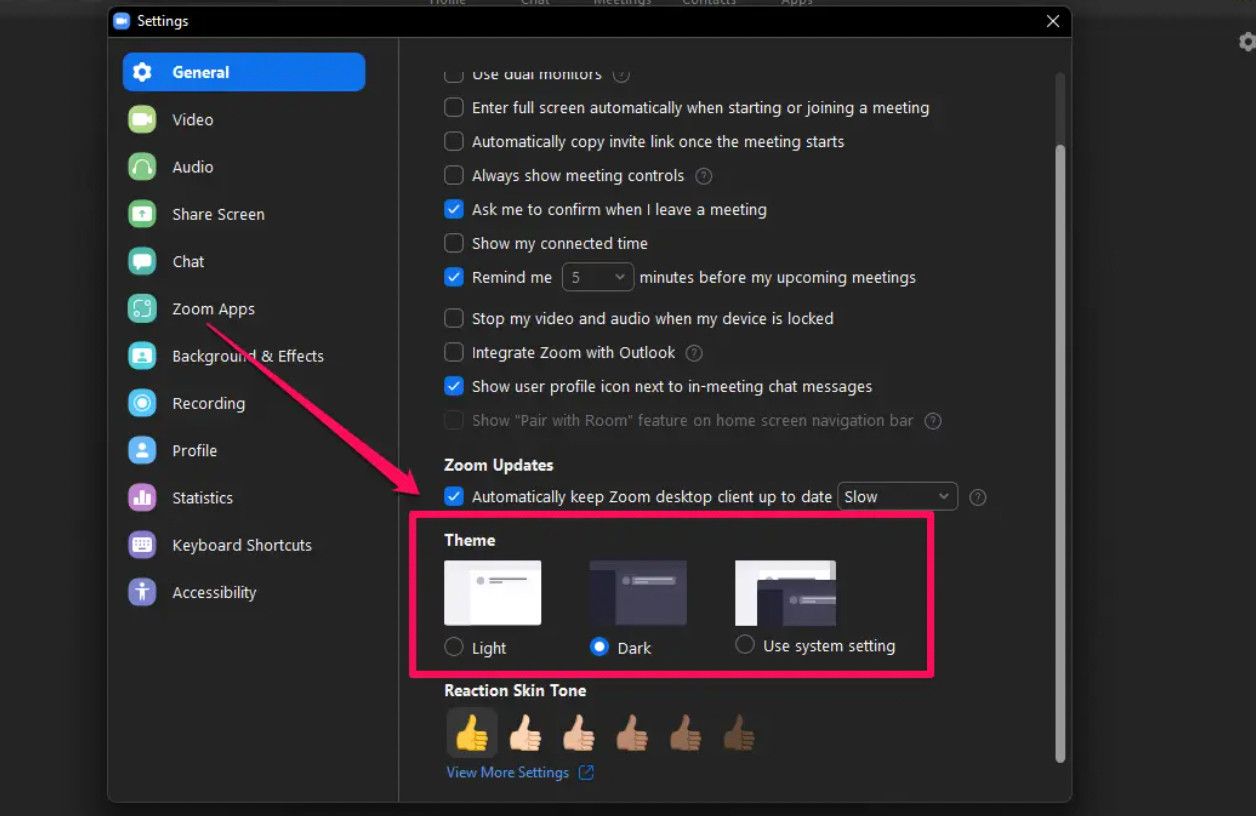Open the Slow update channel dropdown
The width and height of the screenshot is (1256, 816).
pyautogui.click(x=897, y=497)
